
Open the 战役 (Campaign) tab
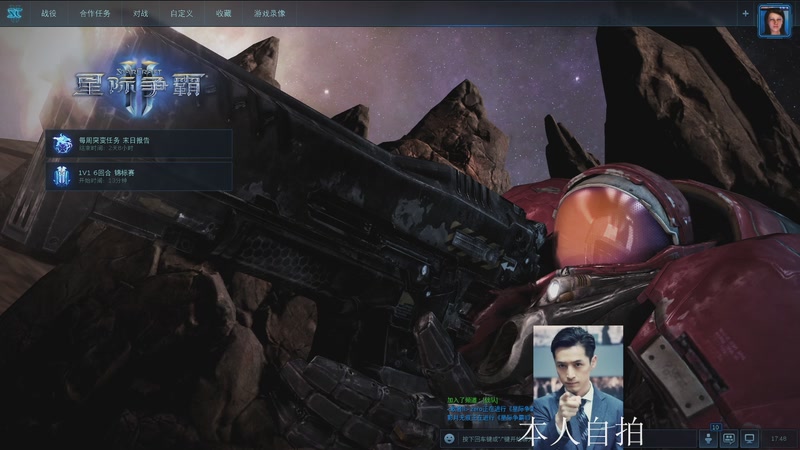click(x=49, y=14)
